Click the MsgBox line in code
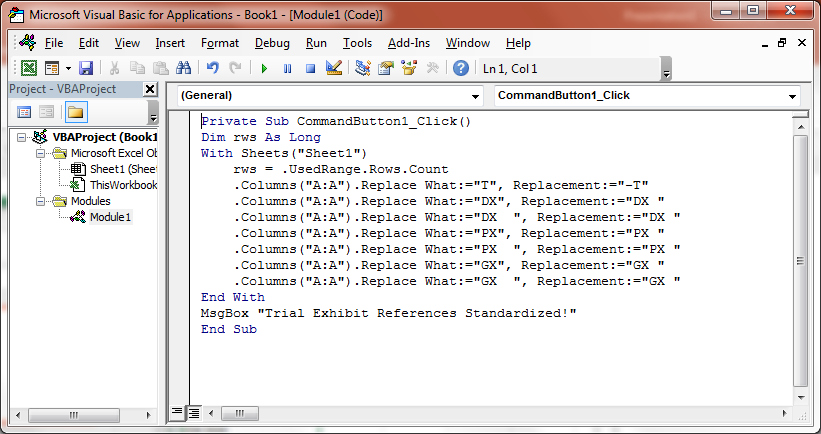Viewport: 821px width, 434px height. (x=389, y=313)
